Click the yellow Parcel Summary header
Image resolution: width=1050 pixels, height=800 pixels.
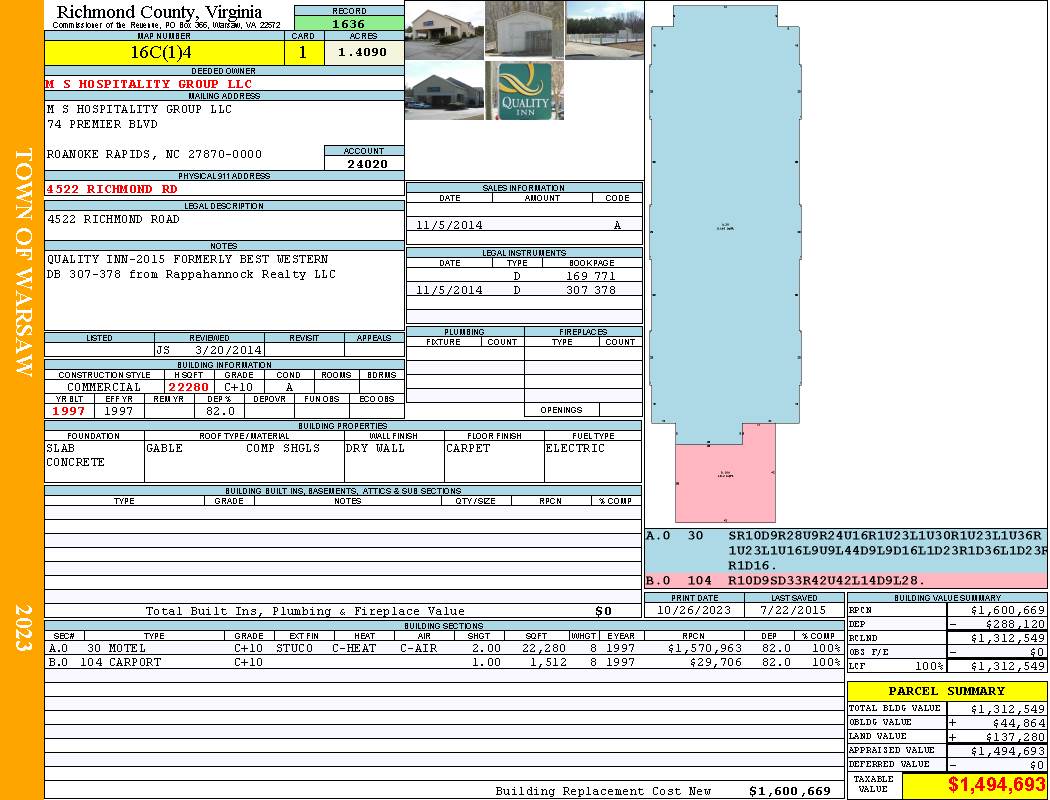pos(946,691)
